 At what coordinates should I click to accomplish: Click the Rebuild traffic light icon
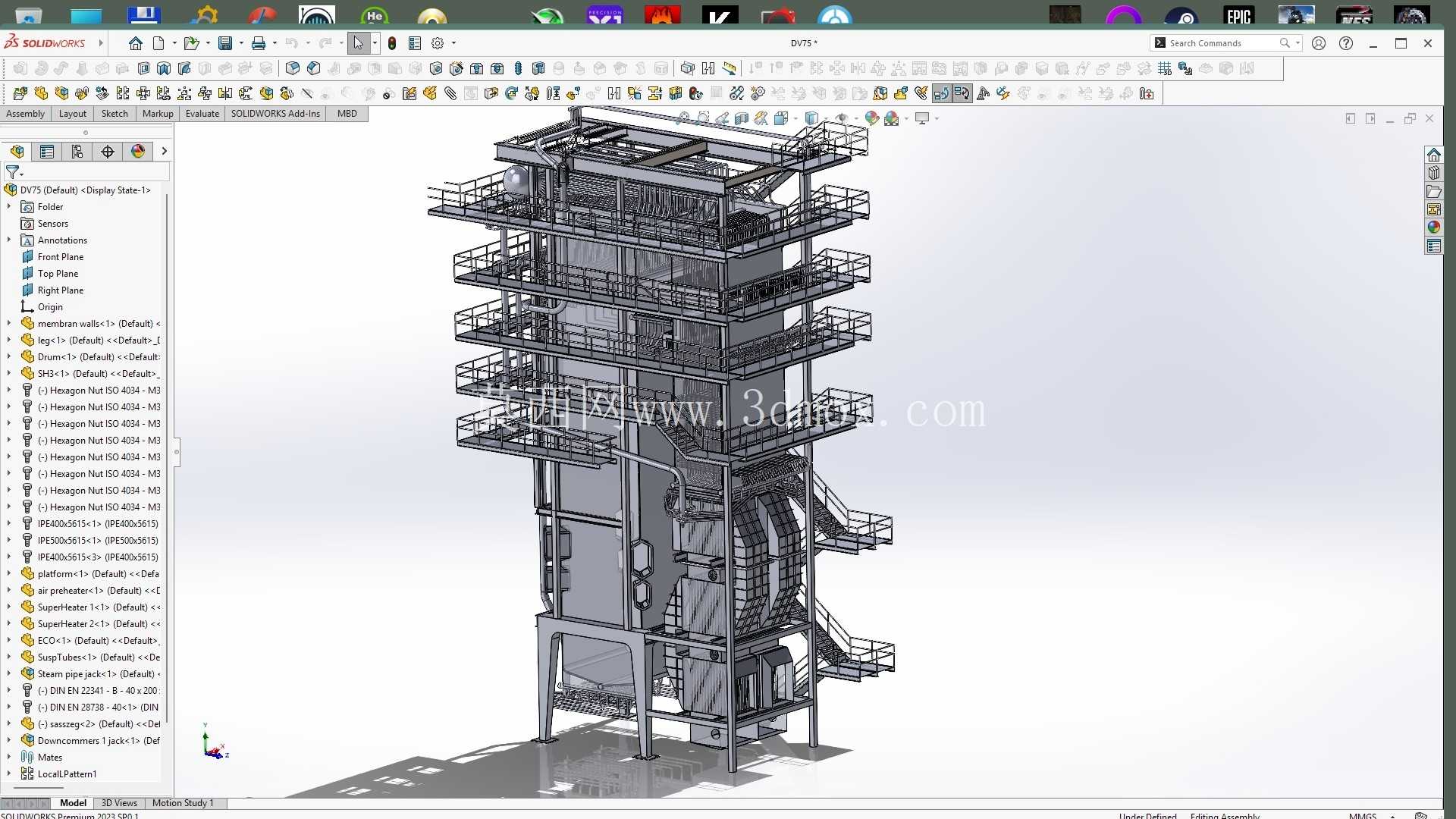pos(392,43)
